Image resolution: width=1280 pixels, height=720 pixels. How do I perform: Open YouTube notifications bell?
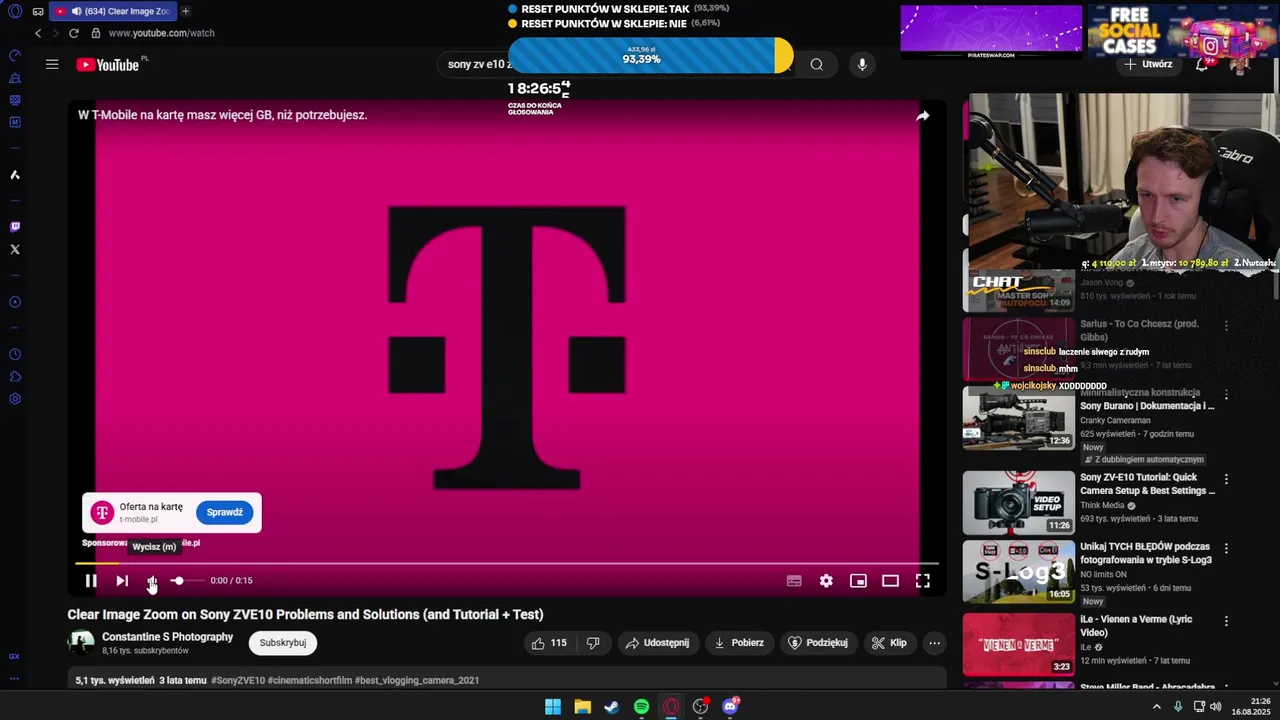tap(1202, 64)
